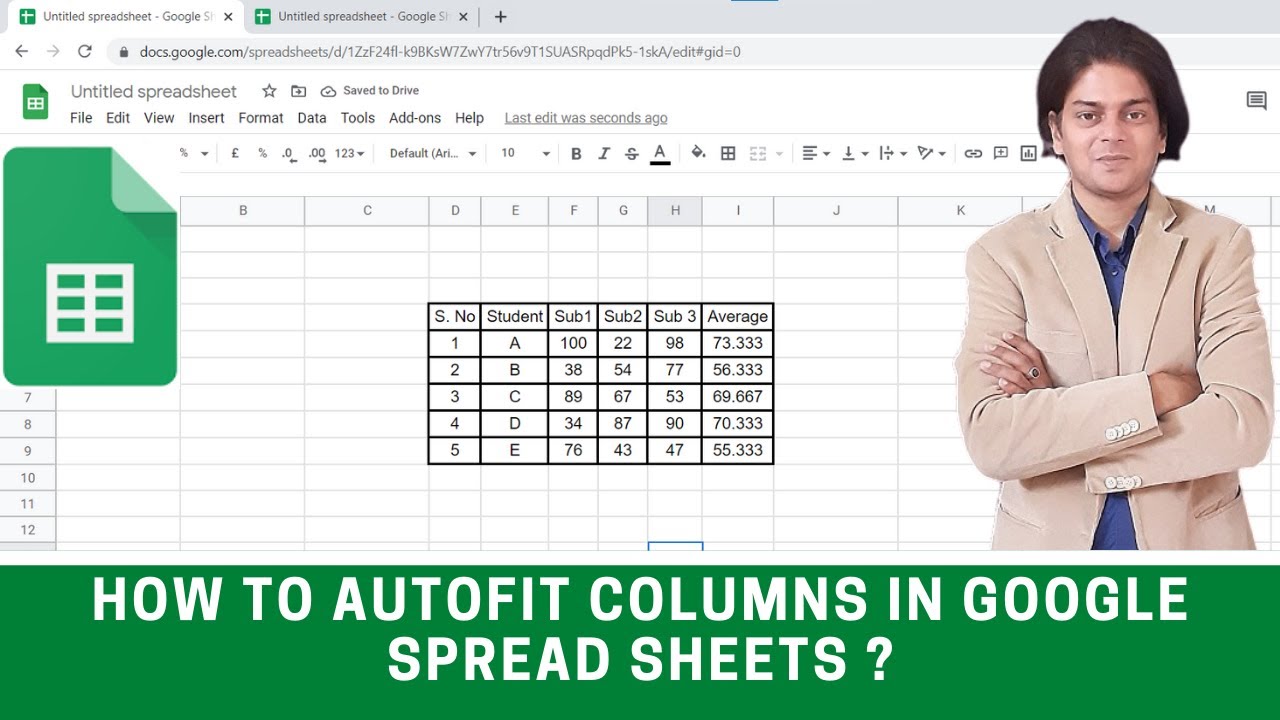Select the Average header cell
Viewport: 1280px width, 720px height.
tap(738, 317)
